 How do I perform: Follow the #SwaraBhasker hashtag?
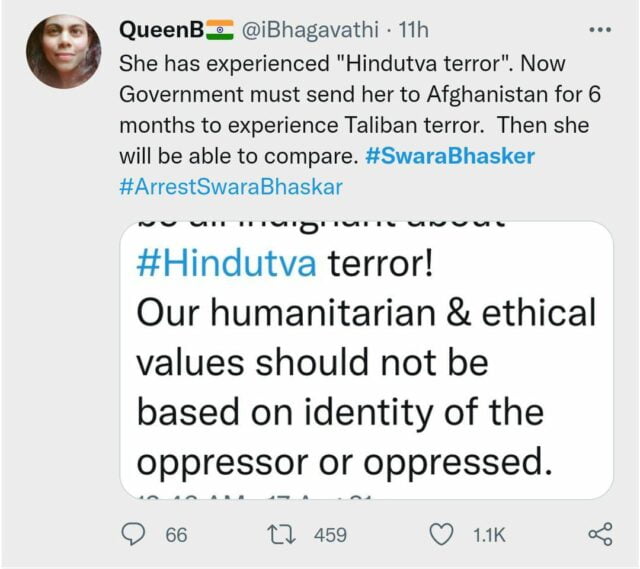pos(450,156)
